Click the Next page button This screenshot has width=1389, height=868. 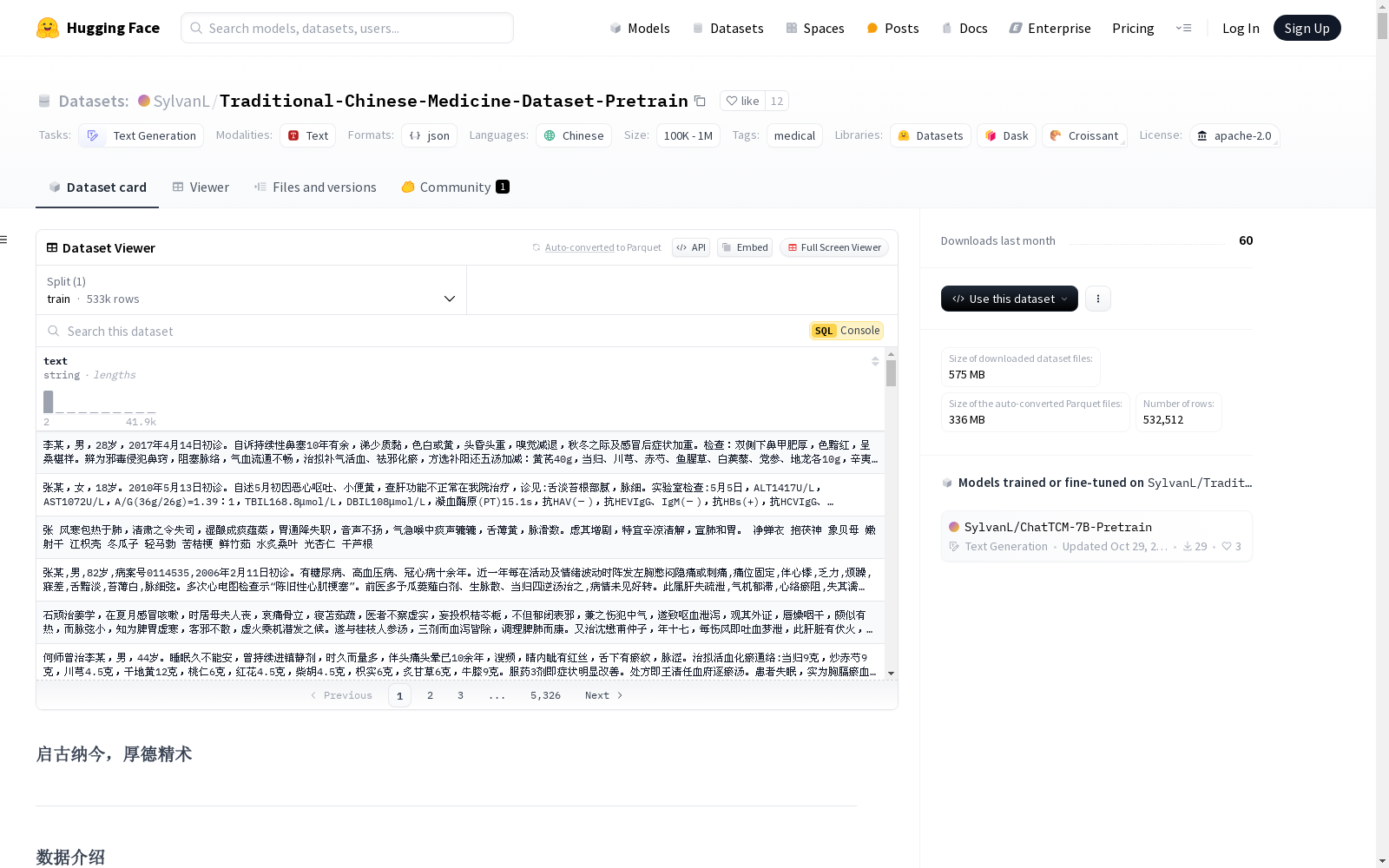[x=603, y=695]
